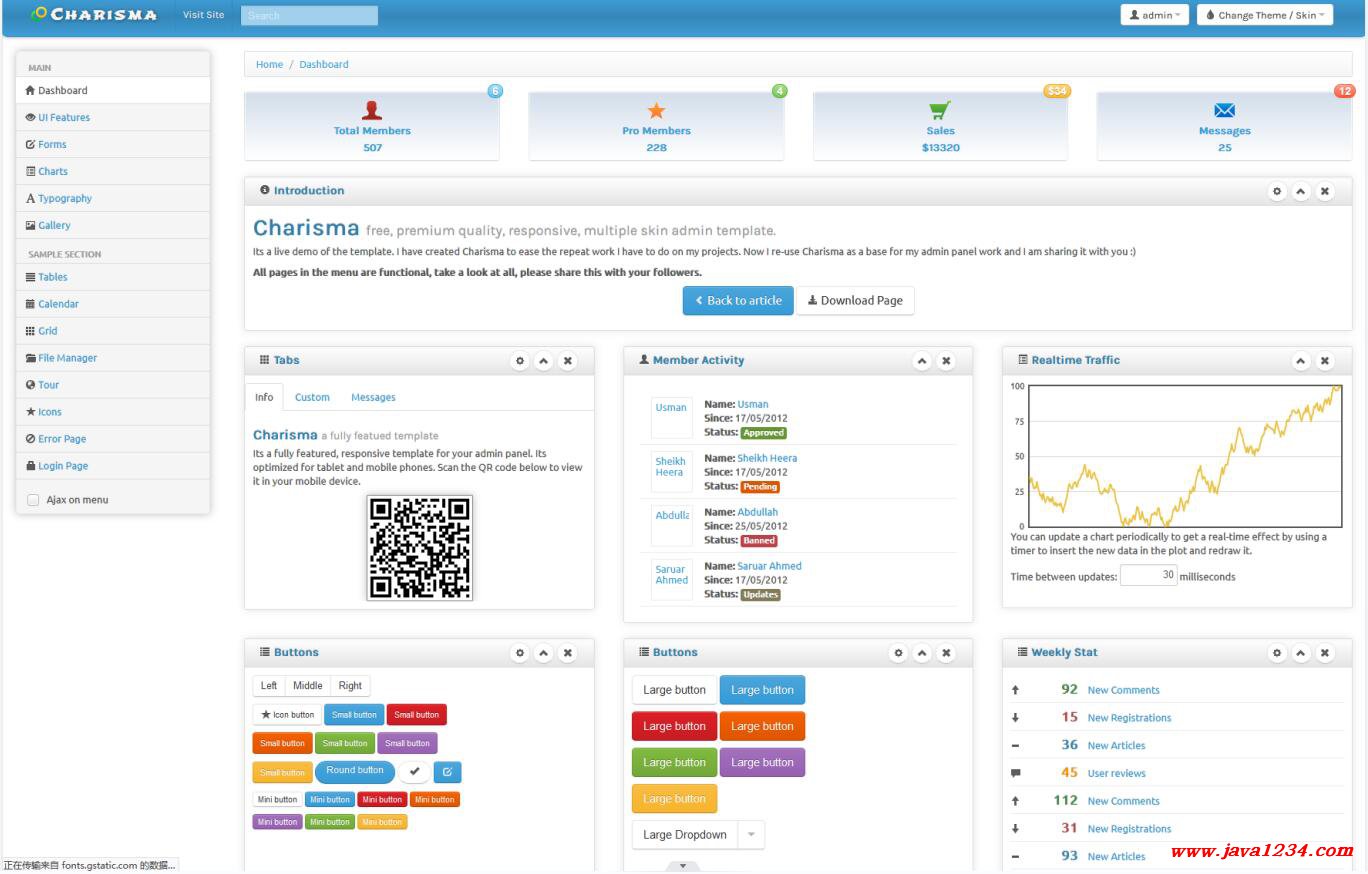
Task: Open the admin user dropdown
Action: pyautogui.click(x=1154, y=15)
